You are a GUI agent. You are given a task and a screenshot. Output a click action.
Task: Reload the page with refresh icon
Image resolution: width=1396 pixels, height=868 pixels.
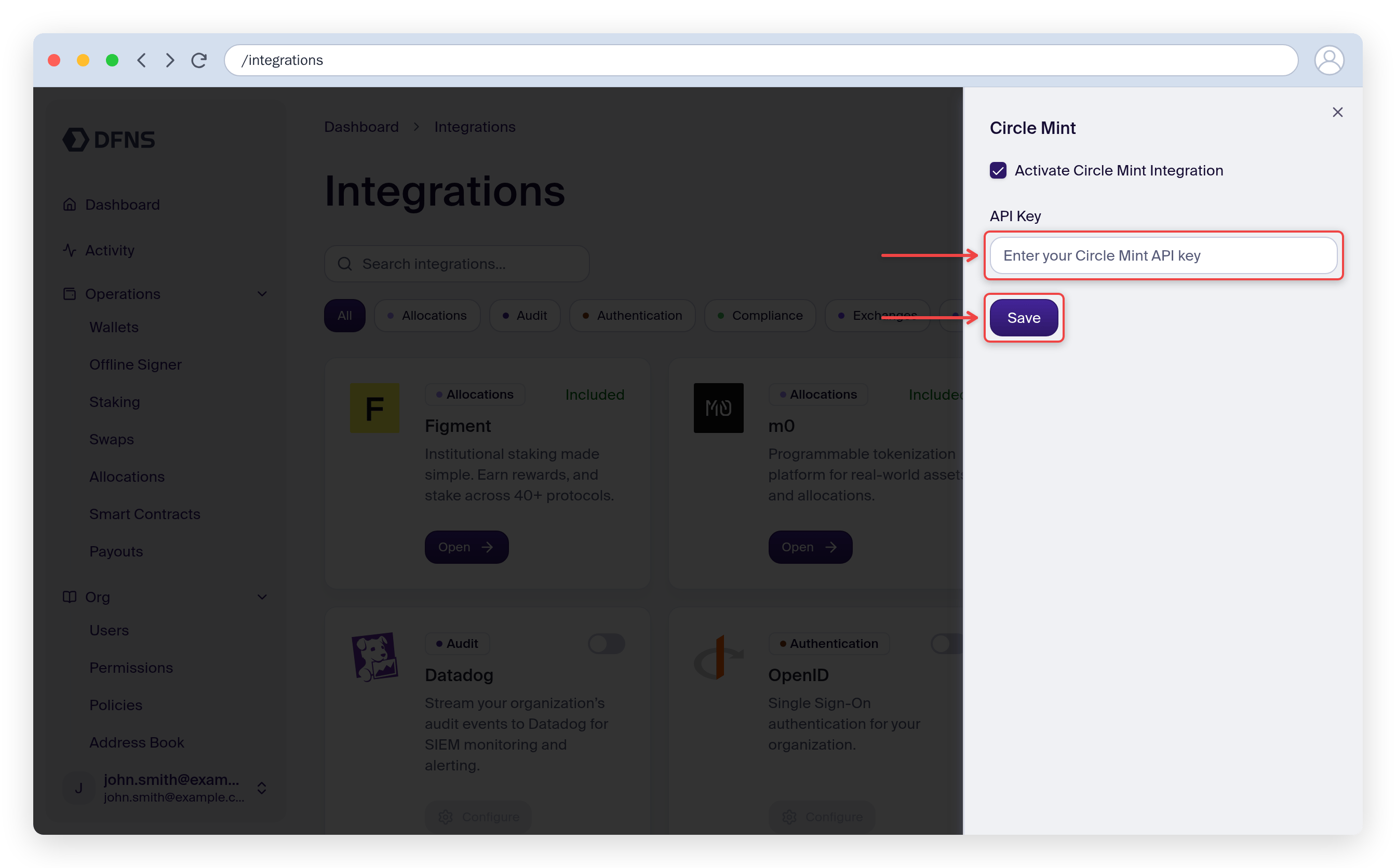(x=199, y=60)
